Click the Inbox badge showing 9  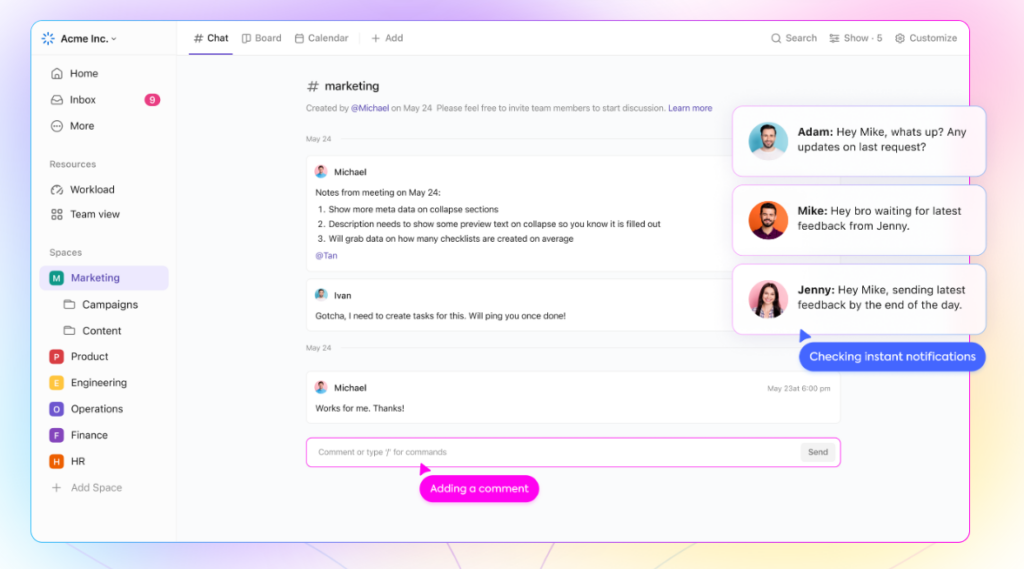(x=152, y=100)
